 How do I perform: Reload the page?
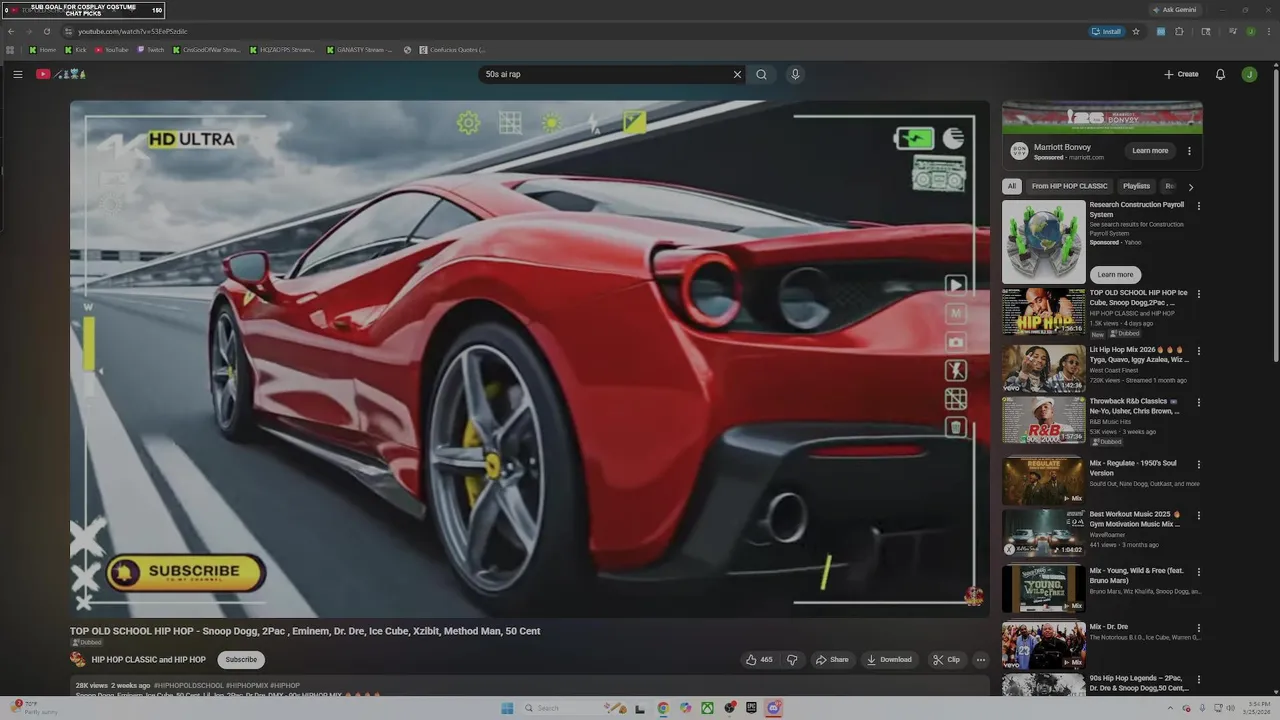[x=46, y=31]
